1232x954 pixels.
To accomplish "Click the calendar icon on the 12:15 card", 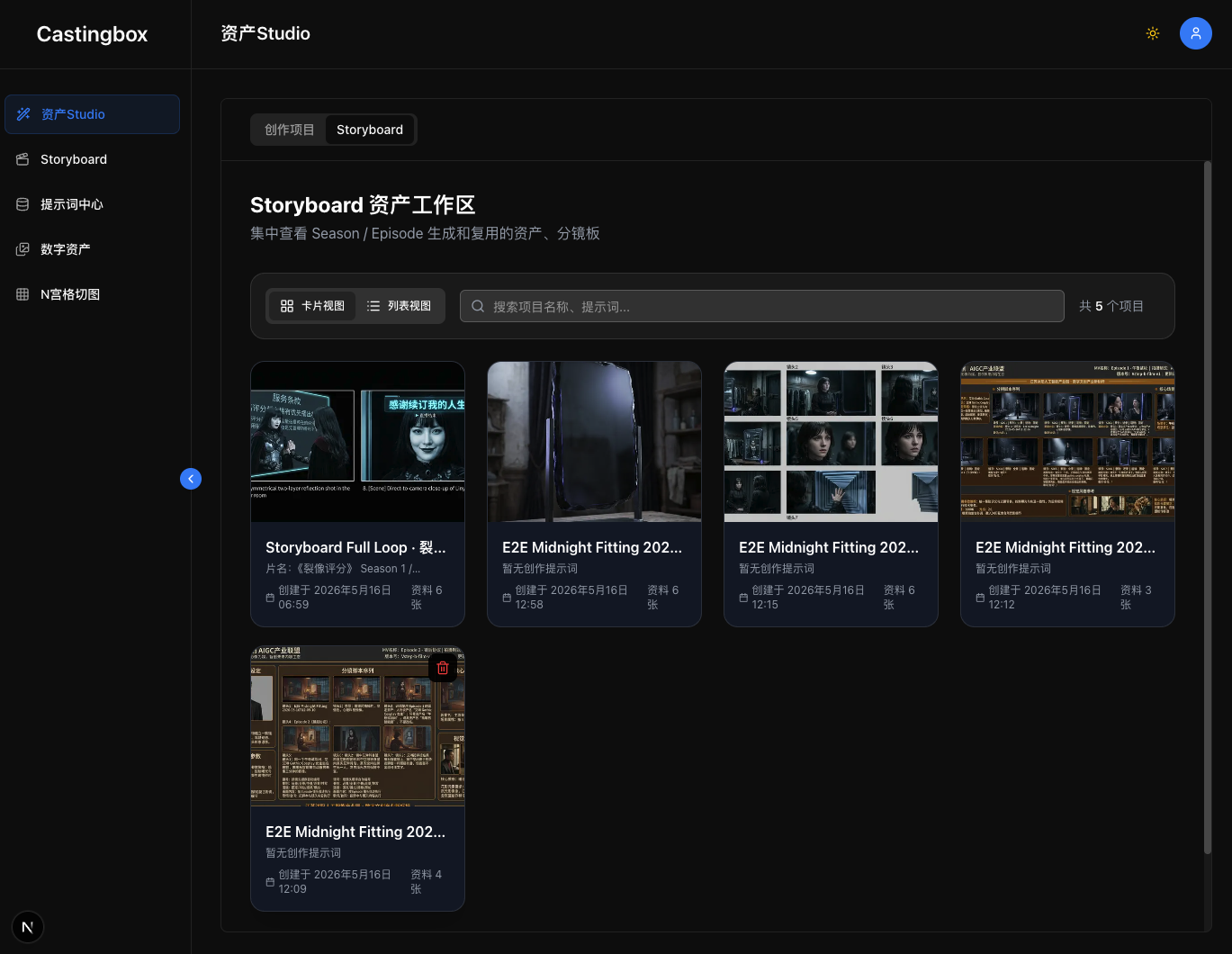I will pyautogui.click(x=743, y=598).
